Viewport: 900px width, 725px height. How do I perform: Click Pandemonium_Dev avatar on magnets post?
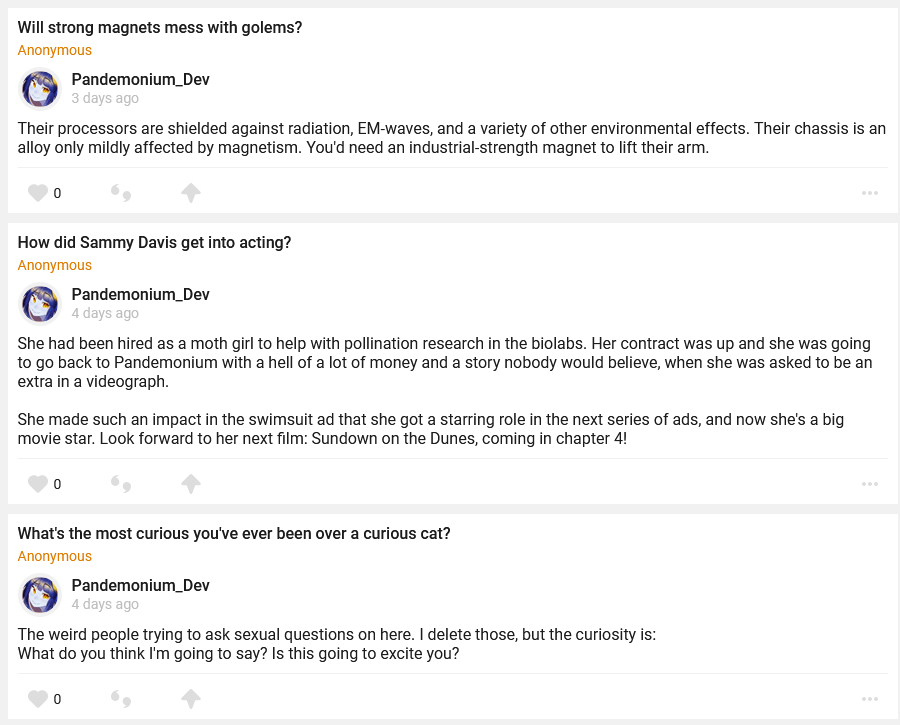41,89
